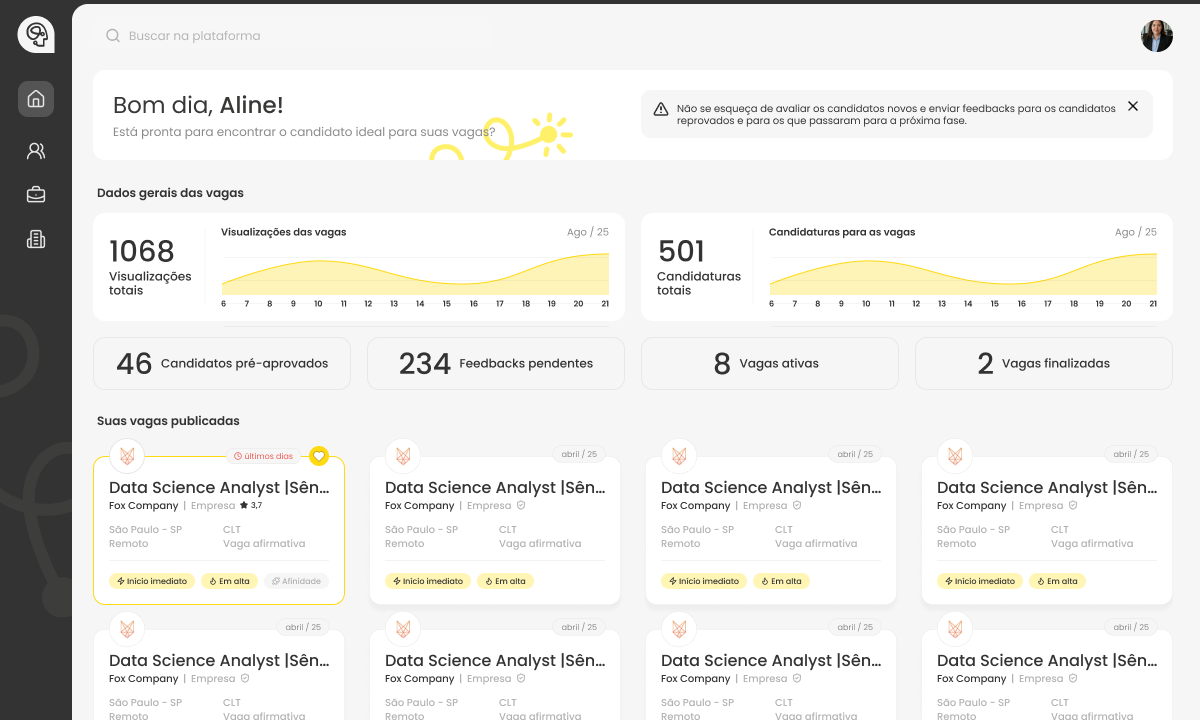1200x720 pixels.
Task: Select the 'Afinidade' tag on the highlighted card
Action: (x=296, y=581)
